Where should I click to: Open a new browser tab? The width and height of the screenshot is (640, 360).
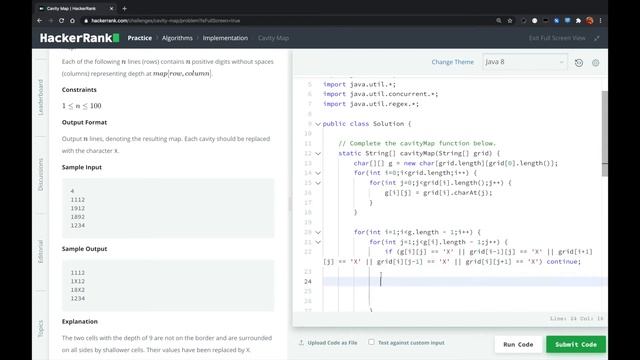pos(124,8)
